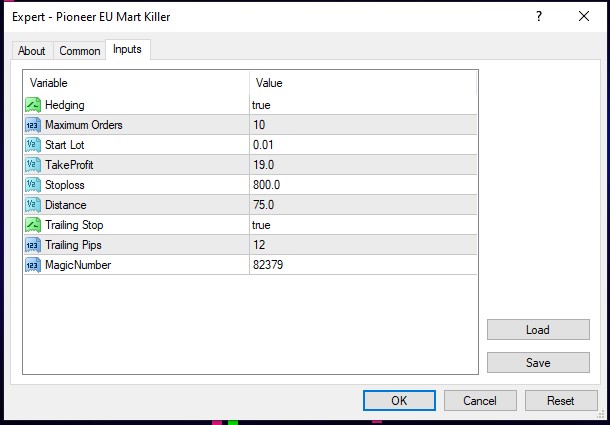Select the Trailing Pips variable name
The width and height of the screenshot is (610, 425).
[x=73, y=245]
